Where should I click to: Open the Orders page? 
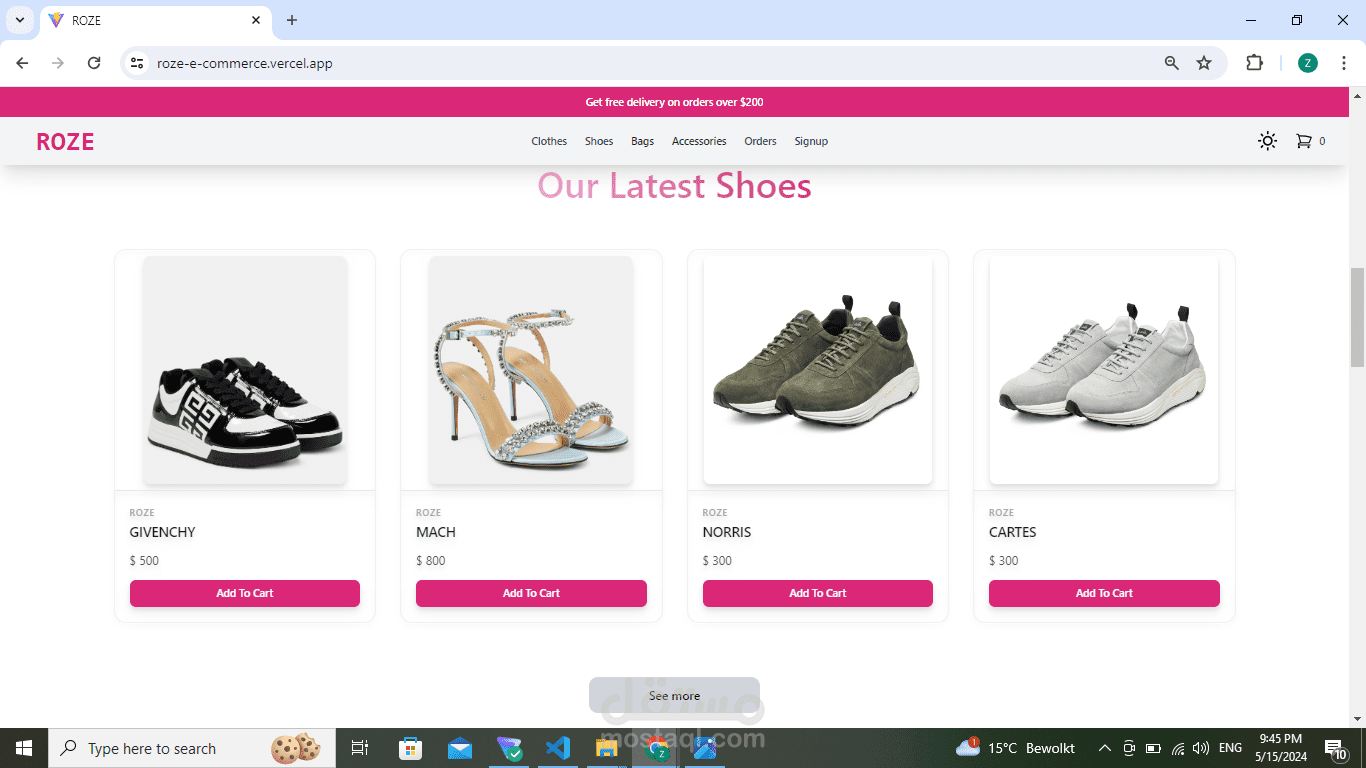click(760, 141)
